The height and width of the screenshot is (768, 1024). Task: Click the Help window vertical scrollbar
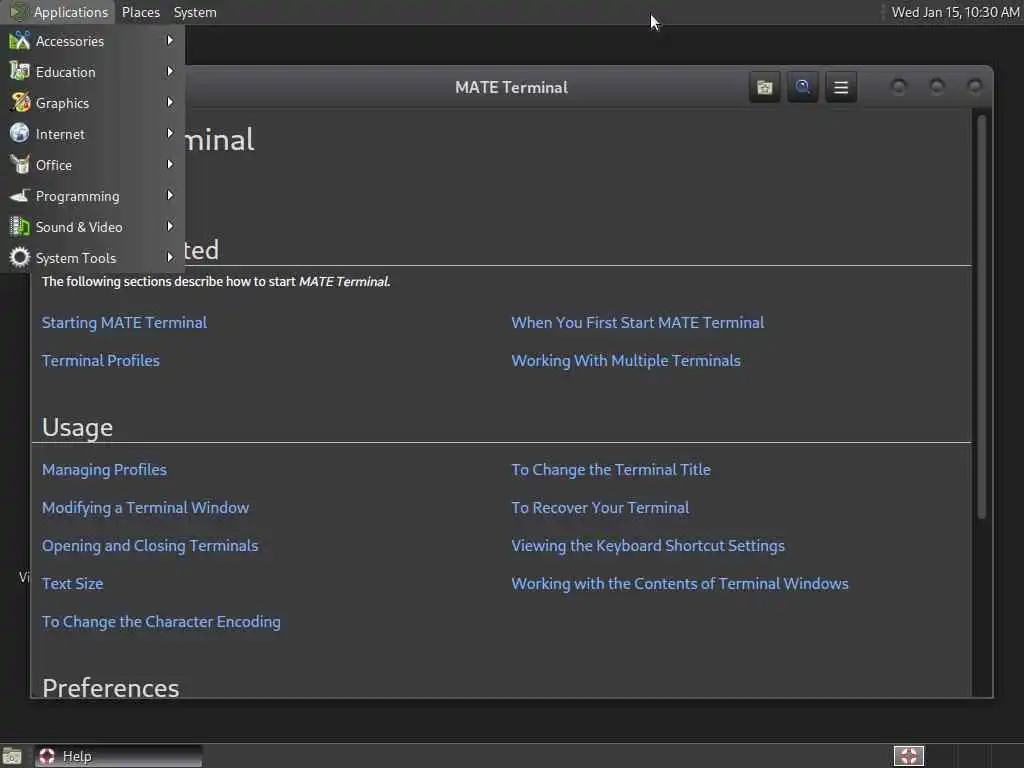pos(982,317)
